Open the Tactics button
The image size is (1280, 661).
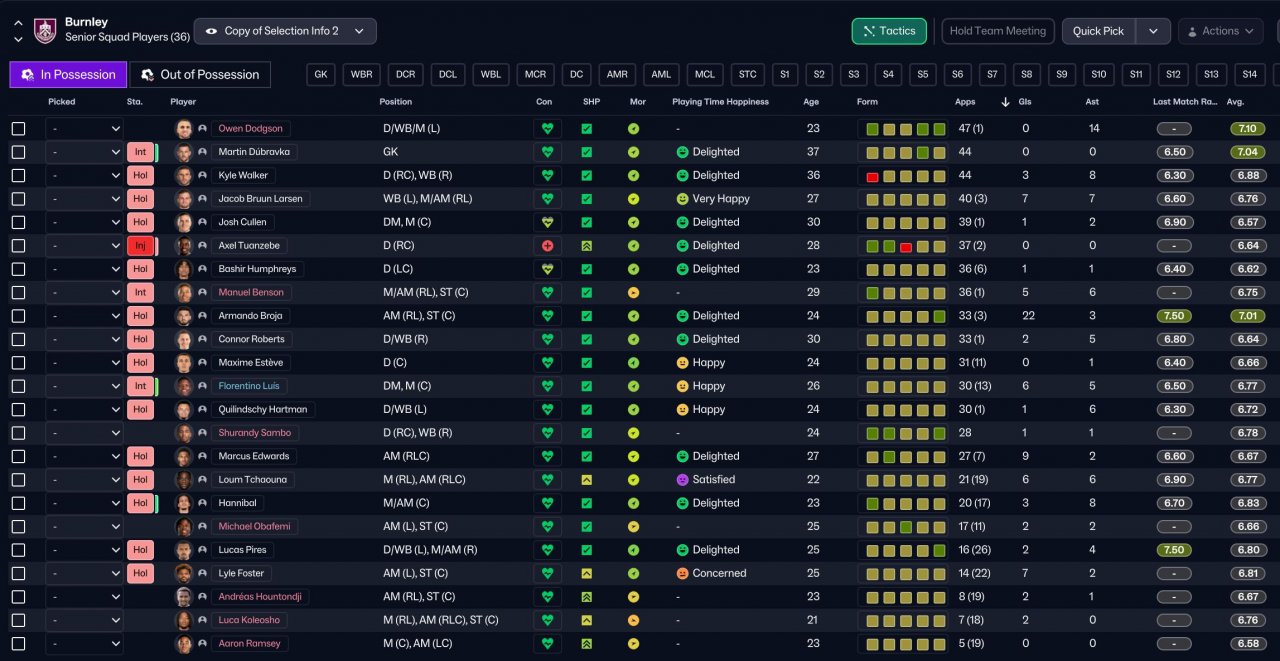coord(889,31)
